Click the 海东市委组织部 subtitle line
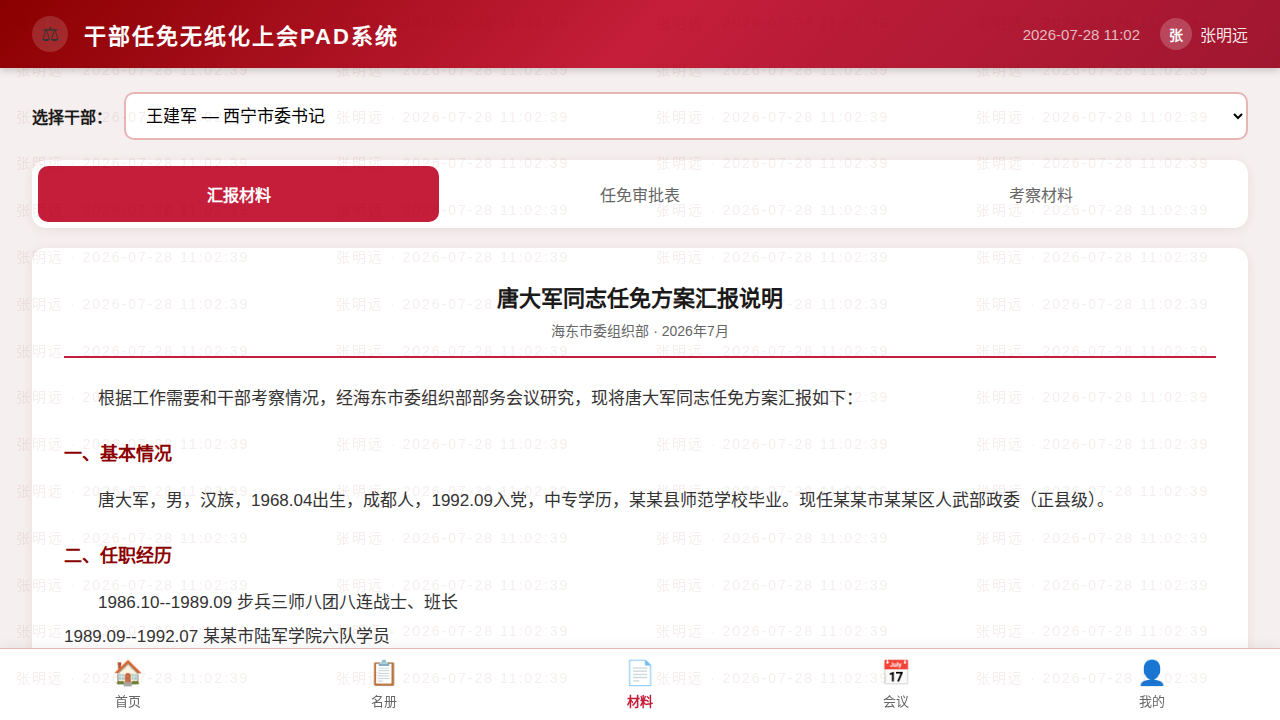The height and width of the screenshot is (720, 1280). point(640,331)
